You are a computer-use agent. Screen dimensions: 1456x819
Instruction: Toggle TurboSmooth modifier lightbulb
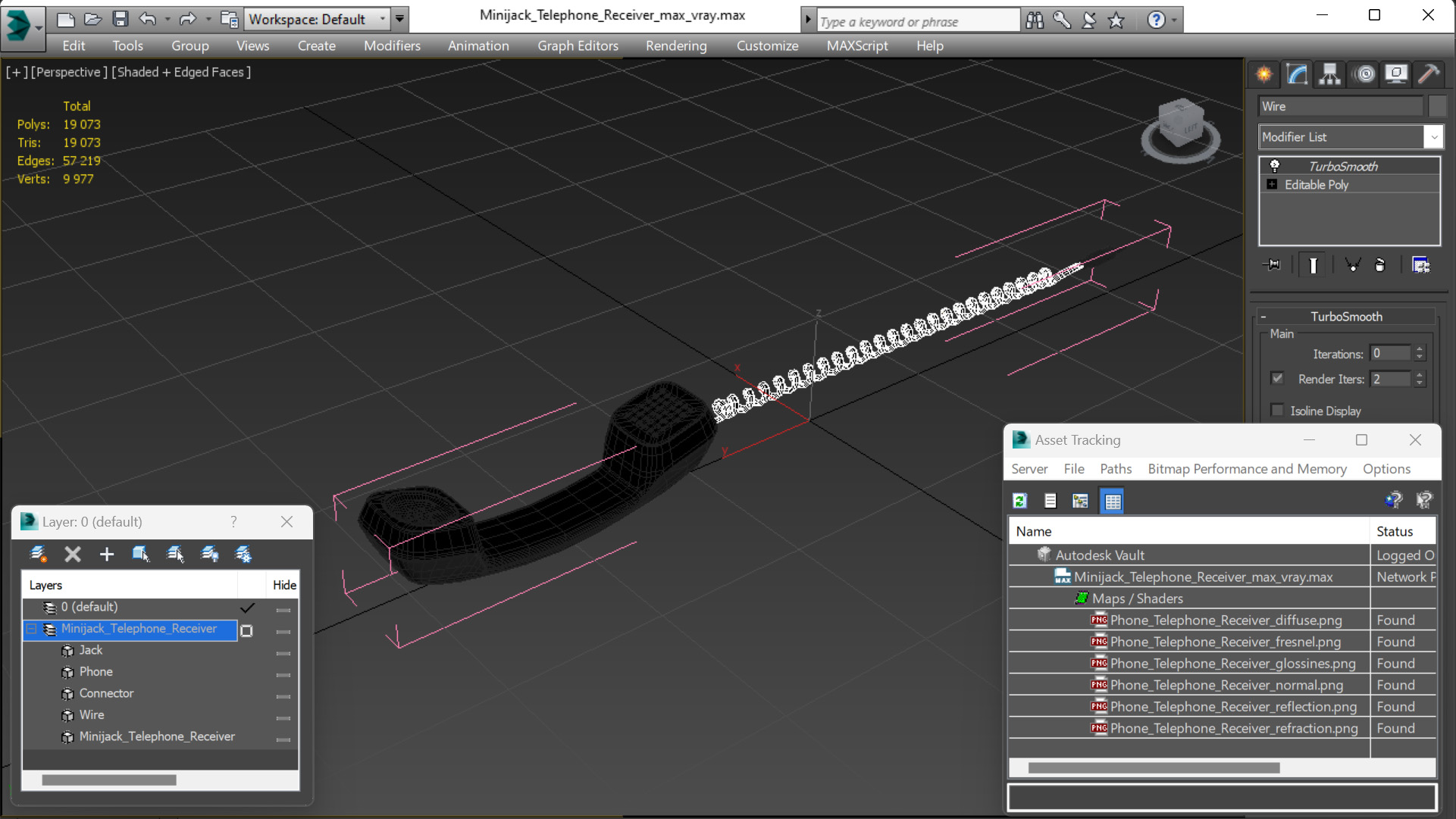[1275, 166]
